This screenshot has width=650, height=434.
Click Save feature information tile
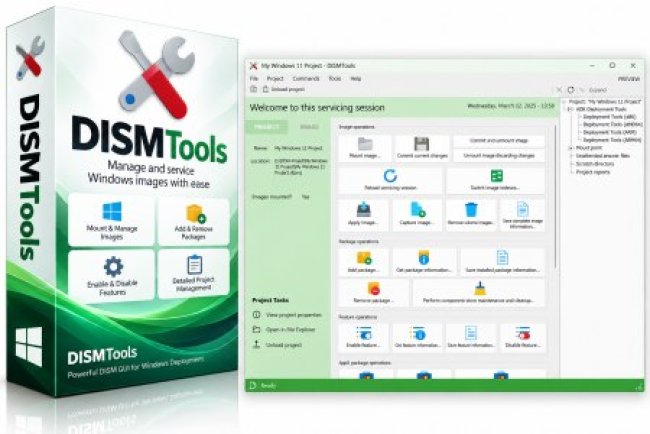(x=471, y=337)
